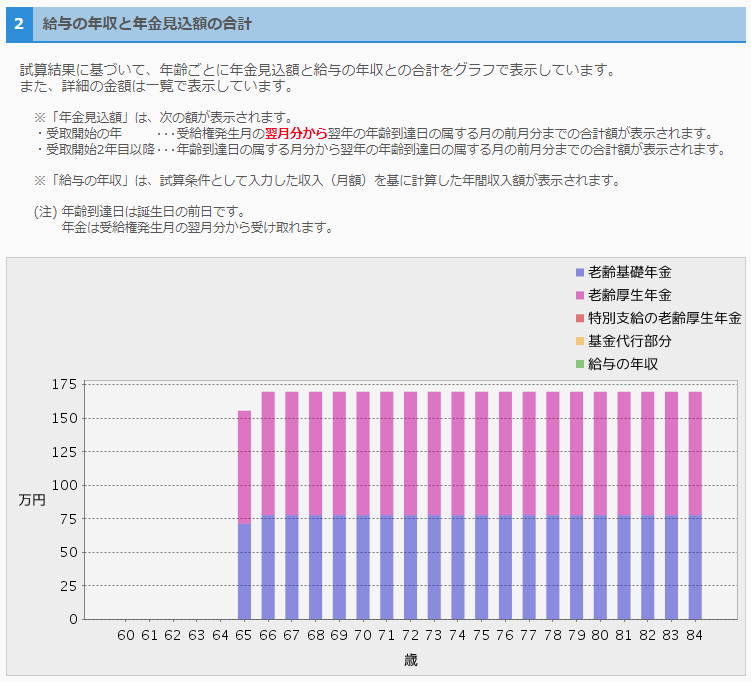Click the ・受取開始2年目以降 bullet text
Image resolution: width=751 pixels, height=682 pixels.
pyautogui.click(x=94, y=149)
